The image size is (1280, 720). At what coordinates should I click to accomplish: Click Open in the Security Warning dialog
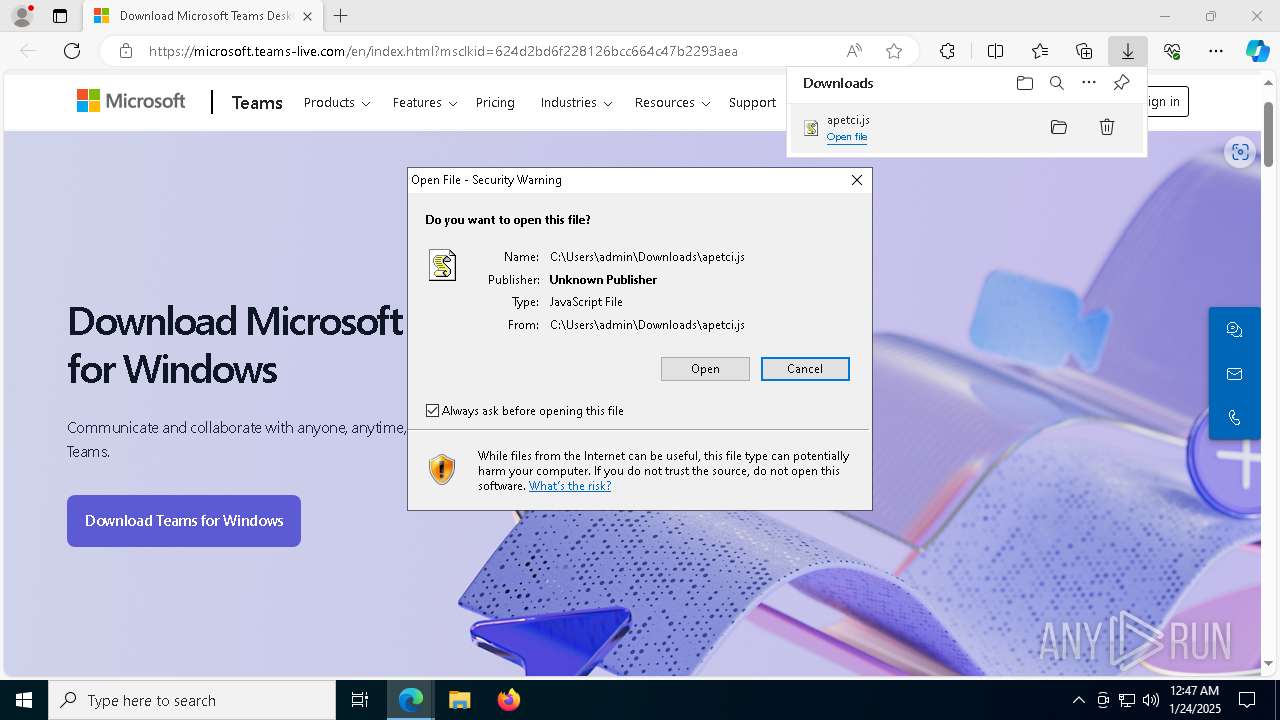705,369
